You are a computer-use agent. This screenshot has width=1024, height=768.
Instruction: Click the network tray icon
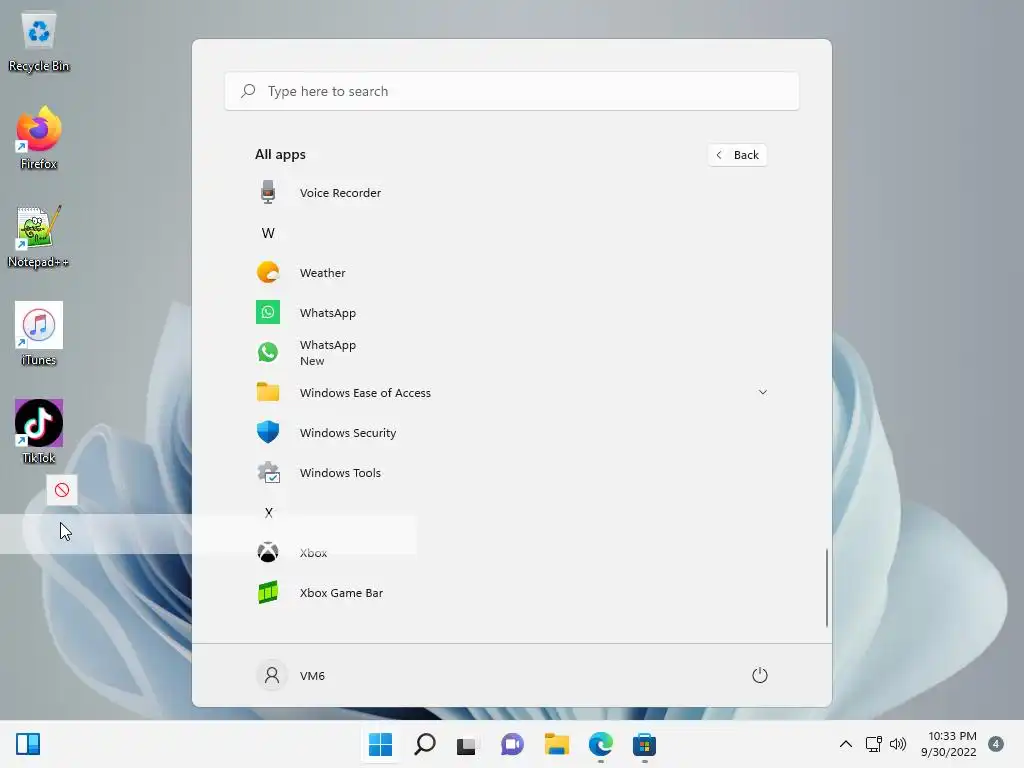click(x=873, y=744)
